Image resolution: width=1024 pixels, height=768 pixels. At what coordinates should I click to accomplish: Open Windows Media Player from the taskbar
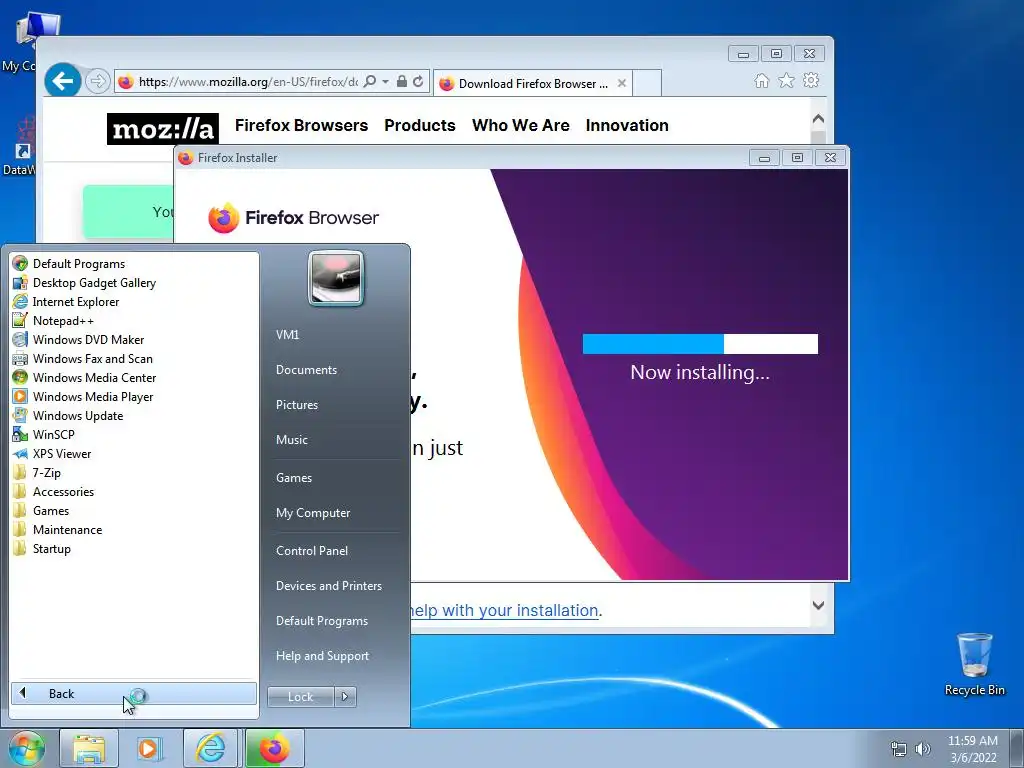click(x=148, y=748)
